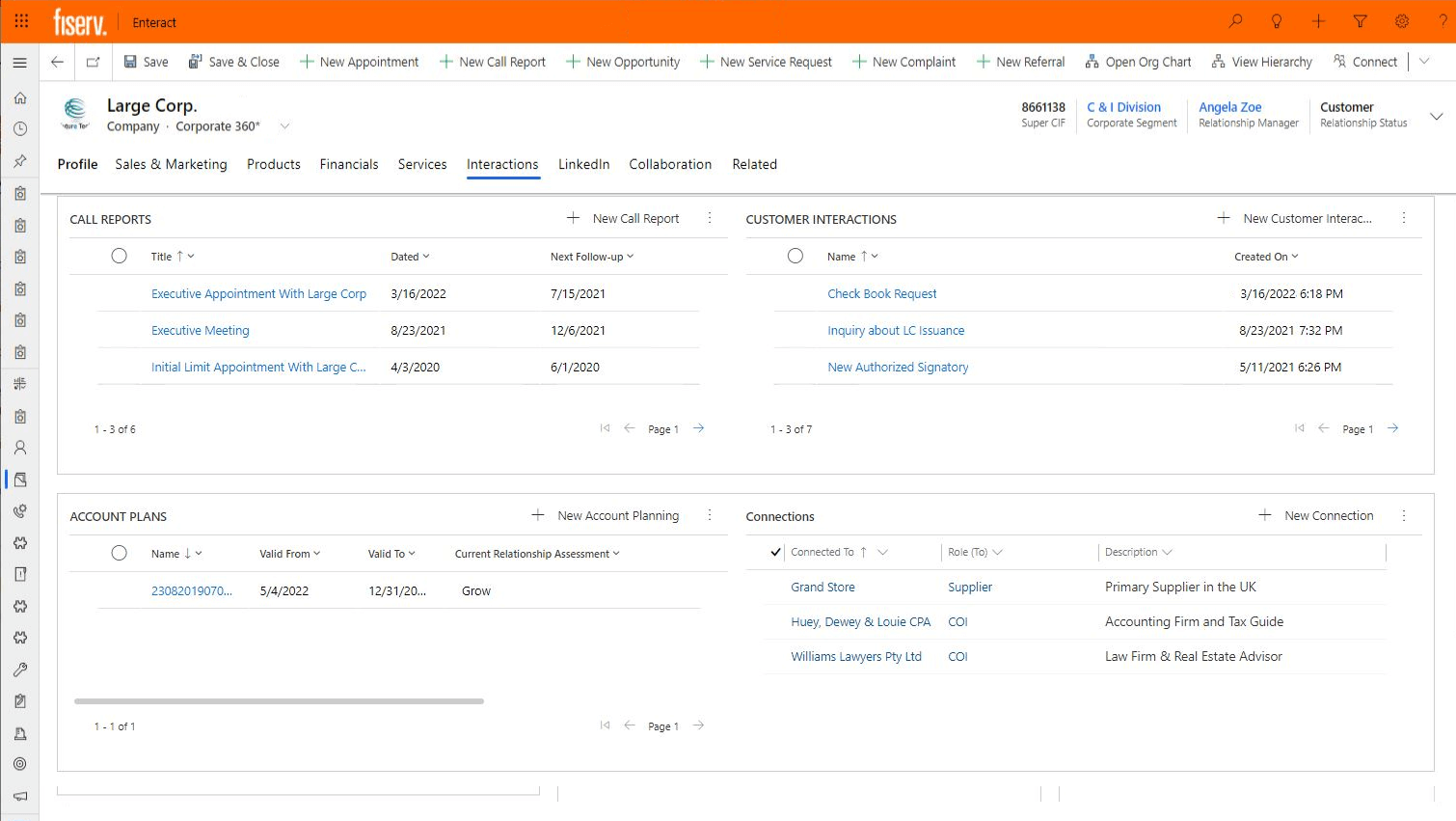Open global search using the magnifier icon
This screenshot has width=1456, height=821.
click(x=1235, y=21)
